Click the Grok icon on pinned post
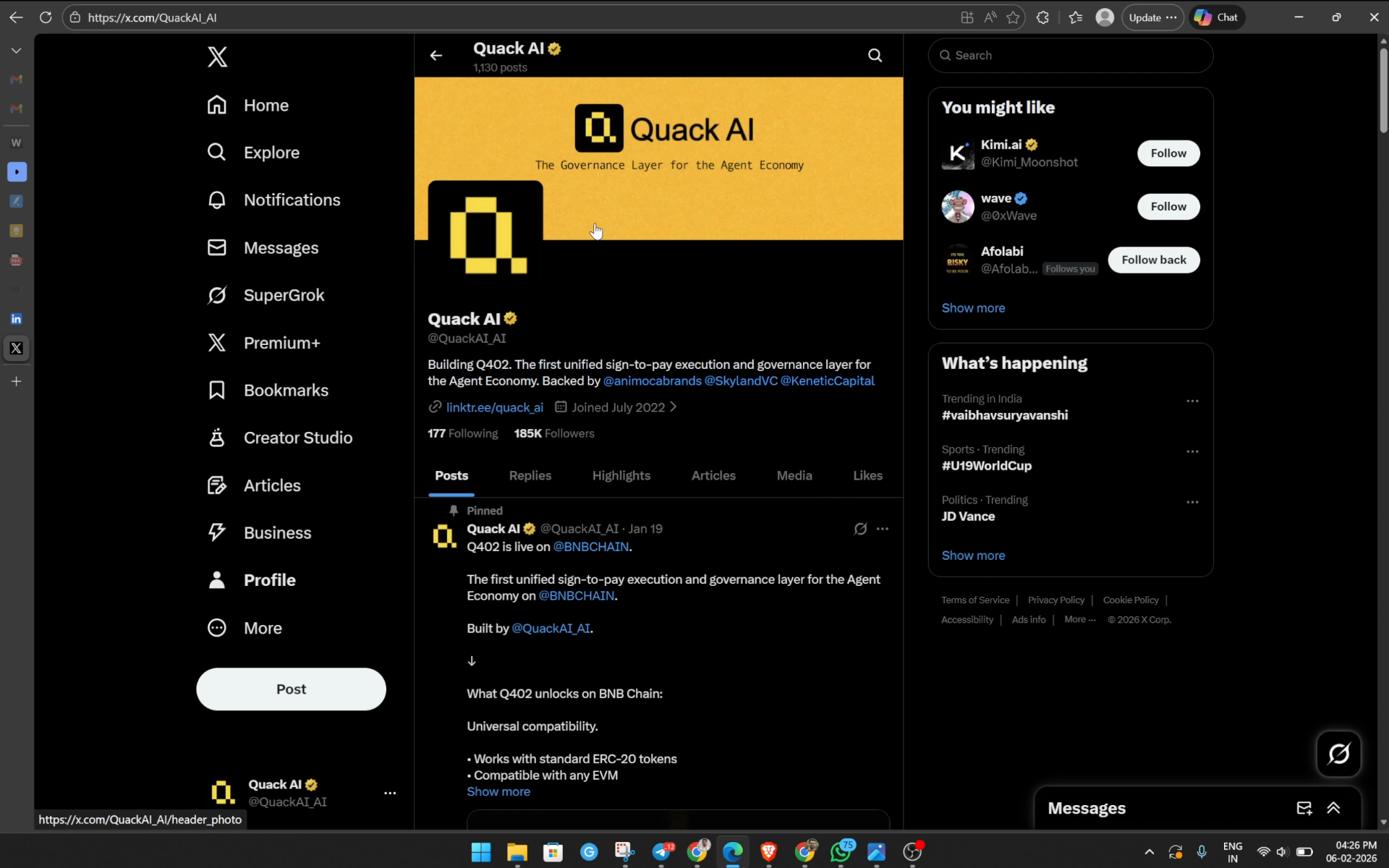 (860, 529)
